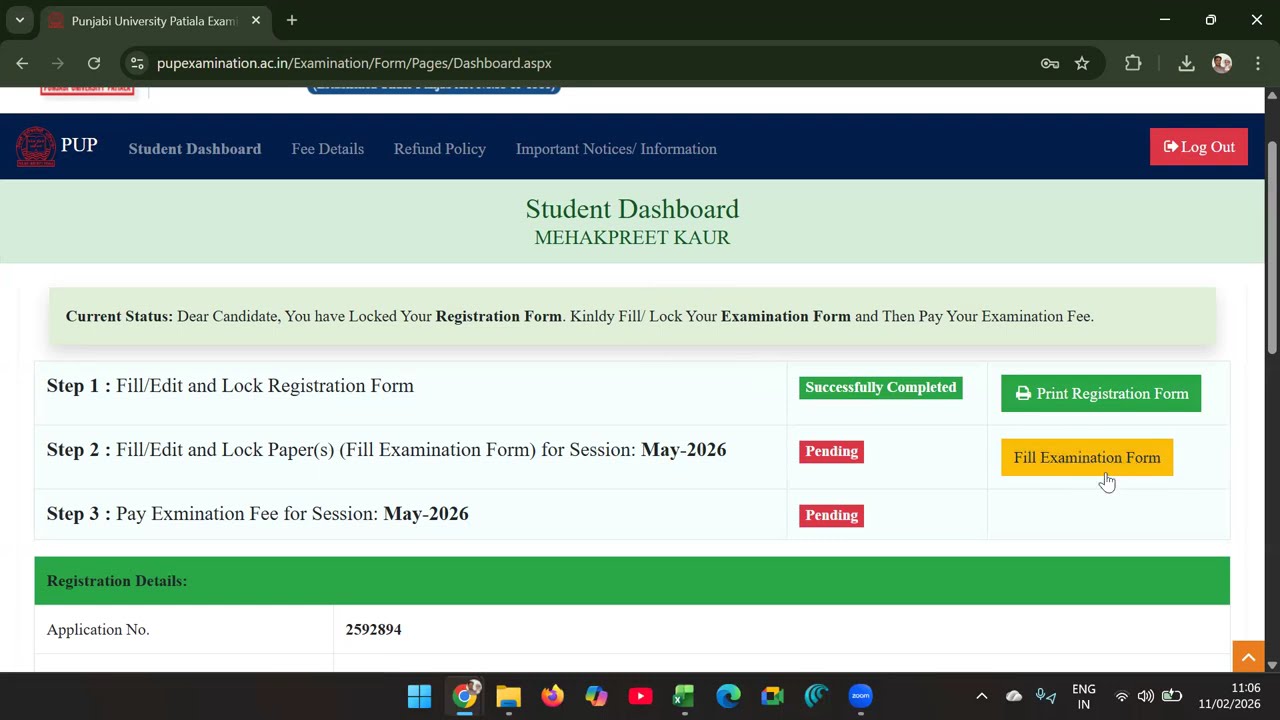Open a new browser tab
Image resolution: width=1280 pixels, height=720 pixels.
pos(291,20)
